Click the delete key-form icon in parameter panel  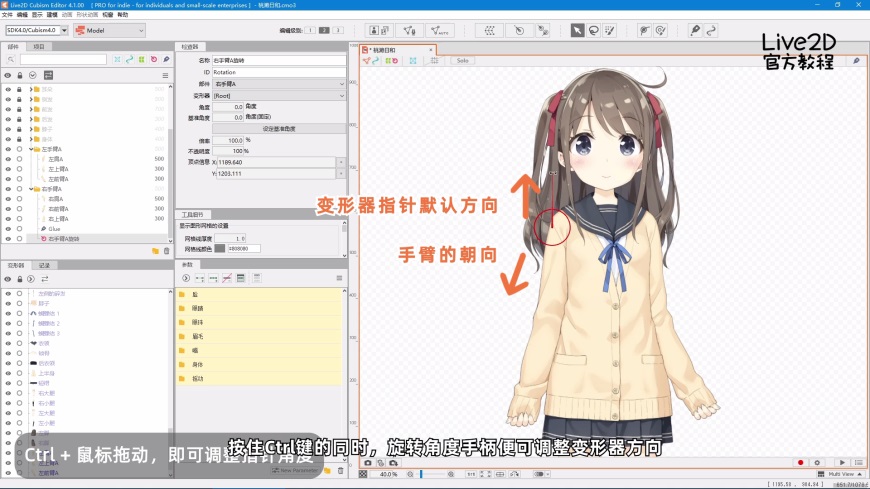(227, 278)
